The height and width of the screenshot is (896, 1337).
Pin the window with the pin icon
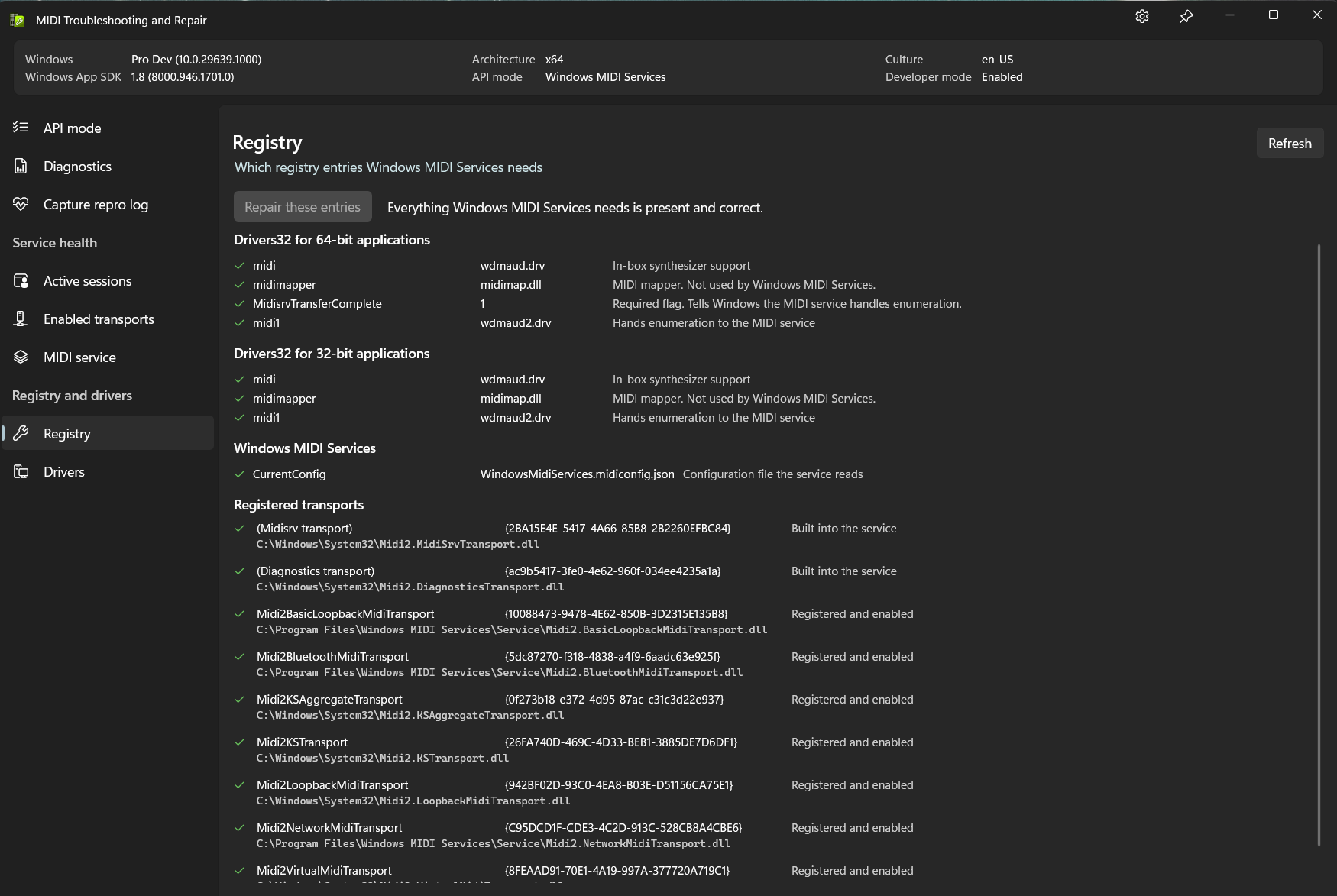coord(1186,16)
